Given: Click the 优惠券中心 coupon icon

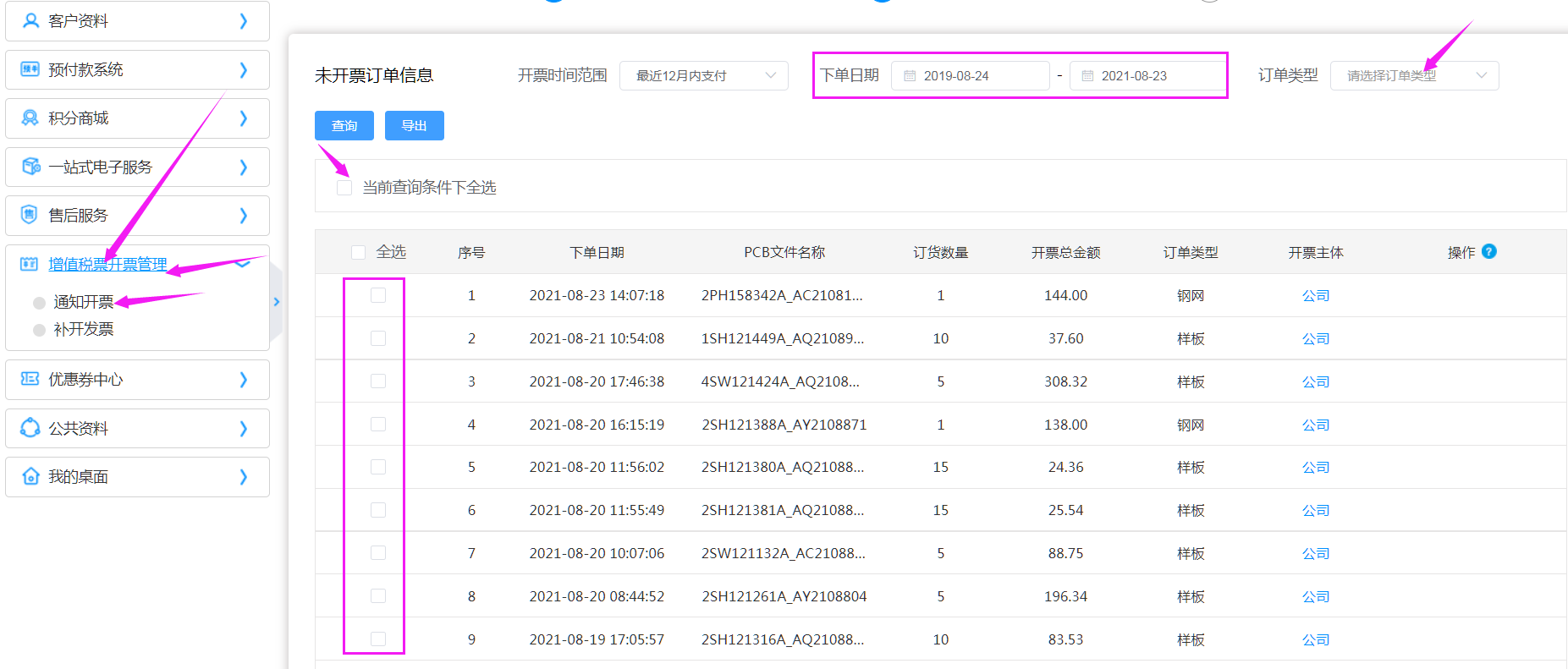Looking at the screenshot, I should [30, 379].
